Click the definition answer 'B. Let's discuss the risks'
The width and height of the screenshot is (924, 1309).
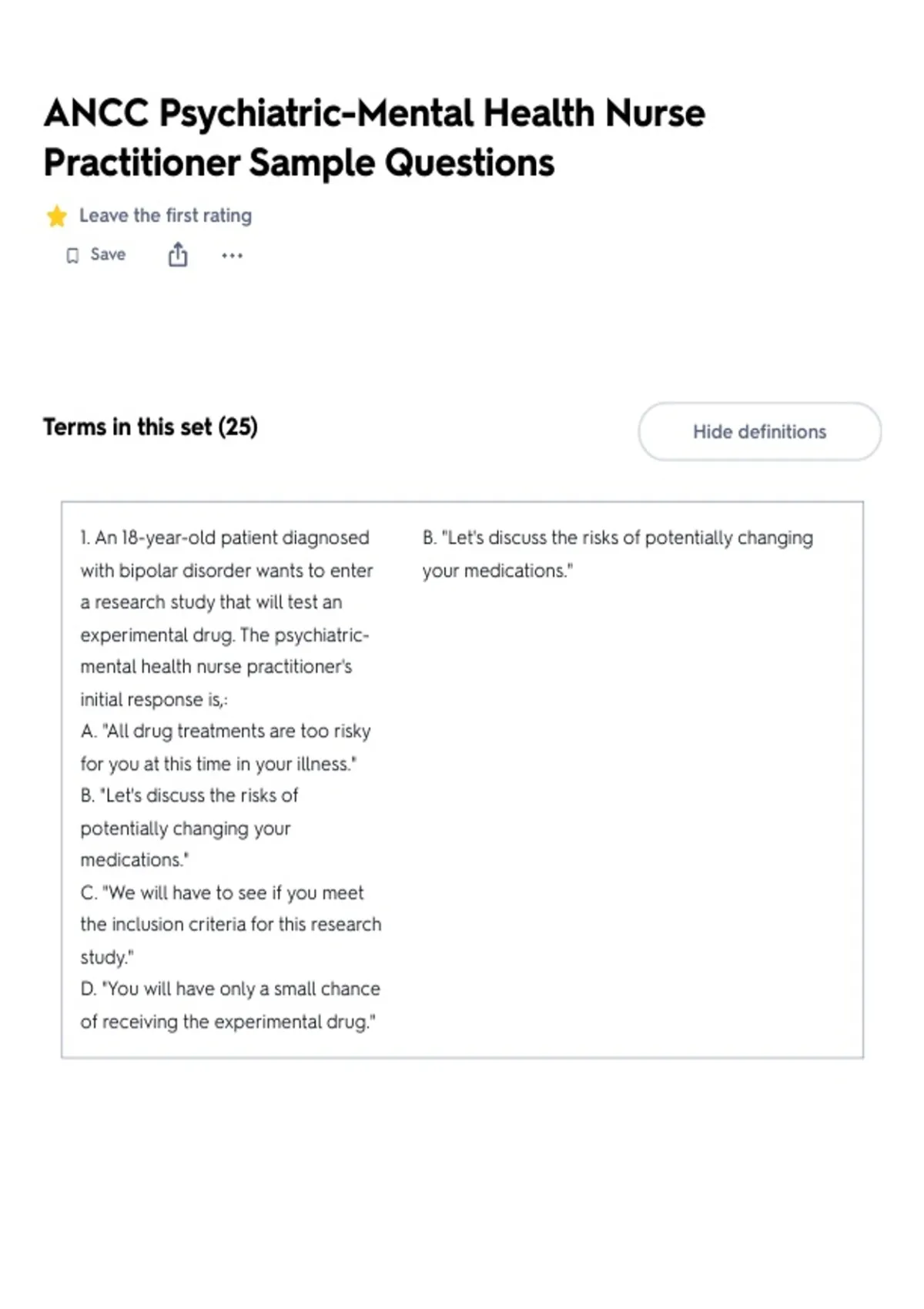click(618, 537)
